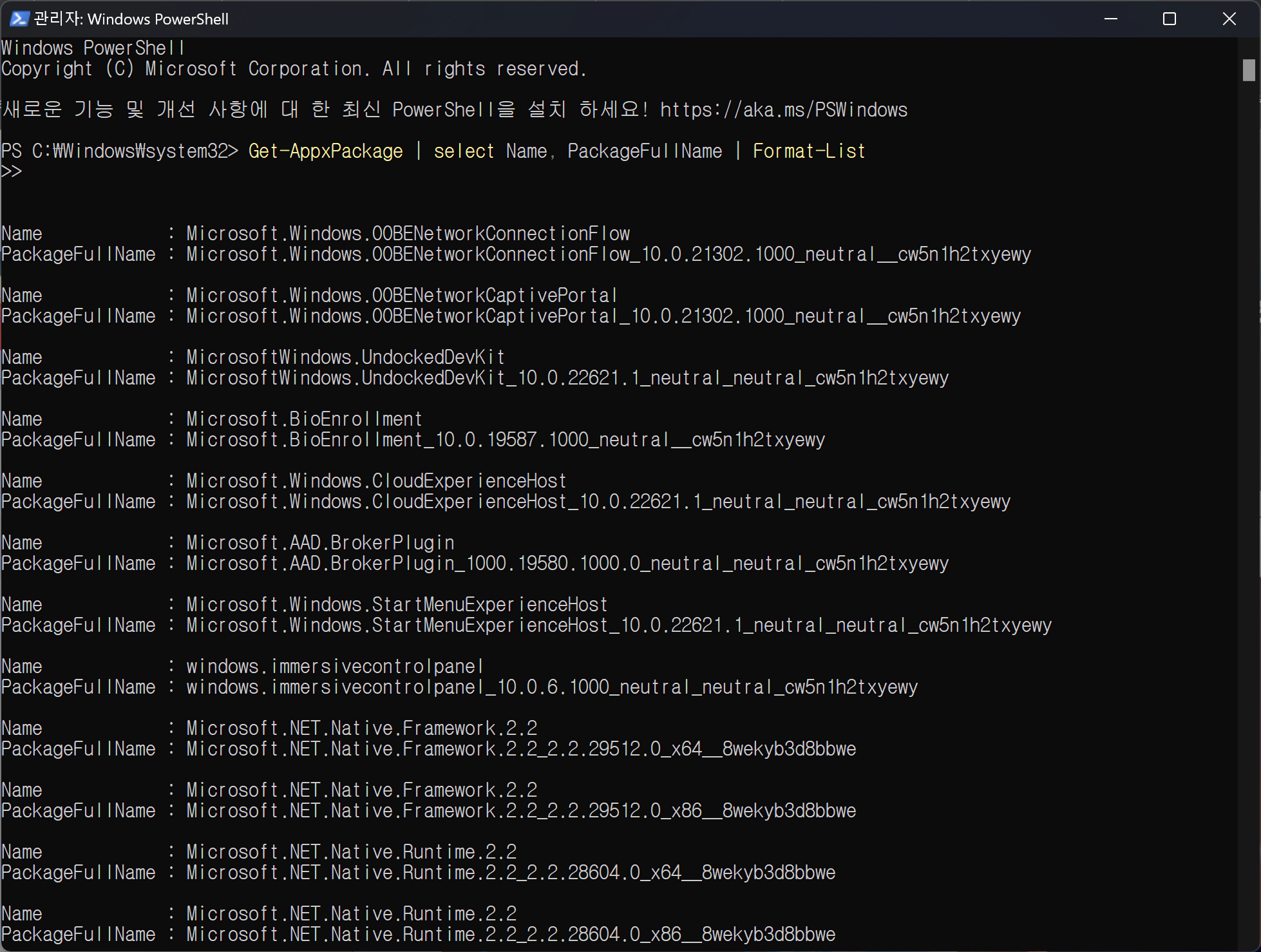Click the >> continuation prompt
The image size is (1261, 952).
tap(12, 171)
